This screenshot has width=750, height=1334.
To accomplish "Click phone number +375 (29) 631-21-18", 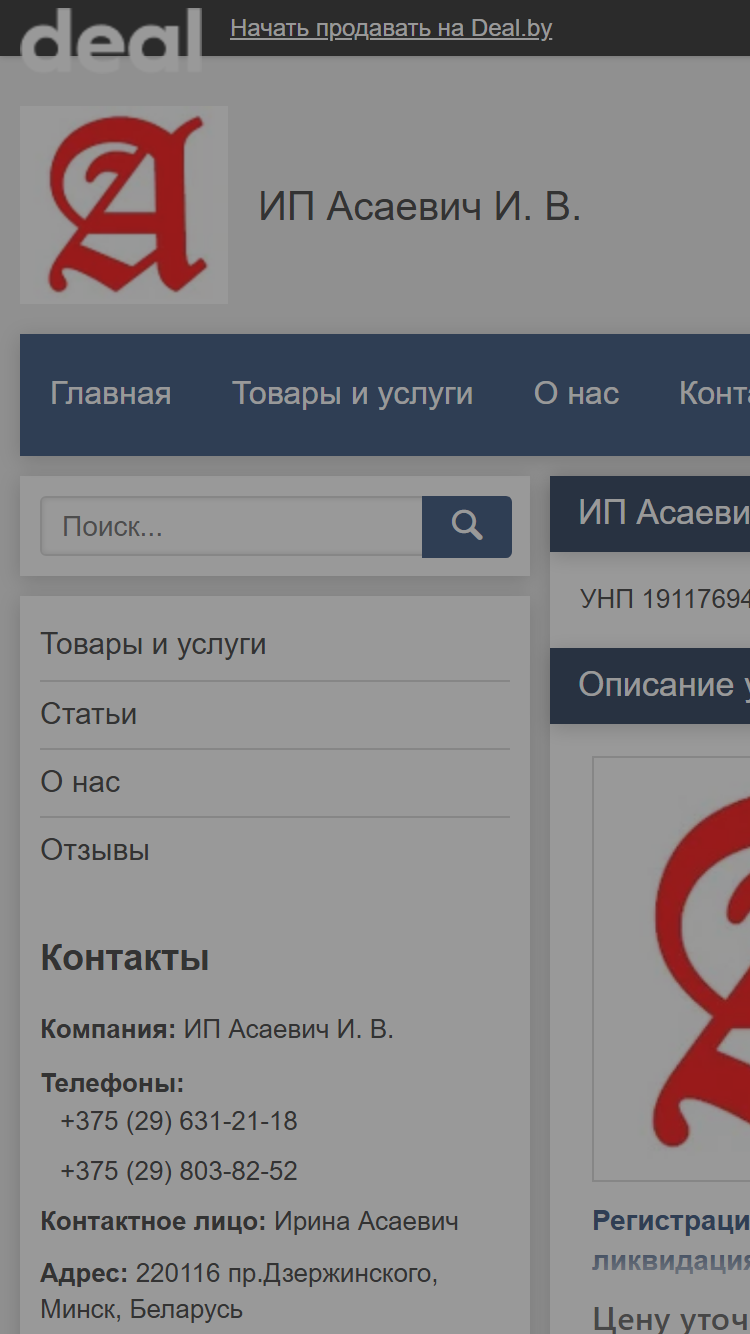I will pos(179,1121).
